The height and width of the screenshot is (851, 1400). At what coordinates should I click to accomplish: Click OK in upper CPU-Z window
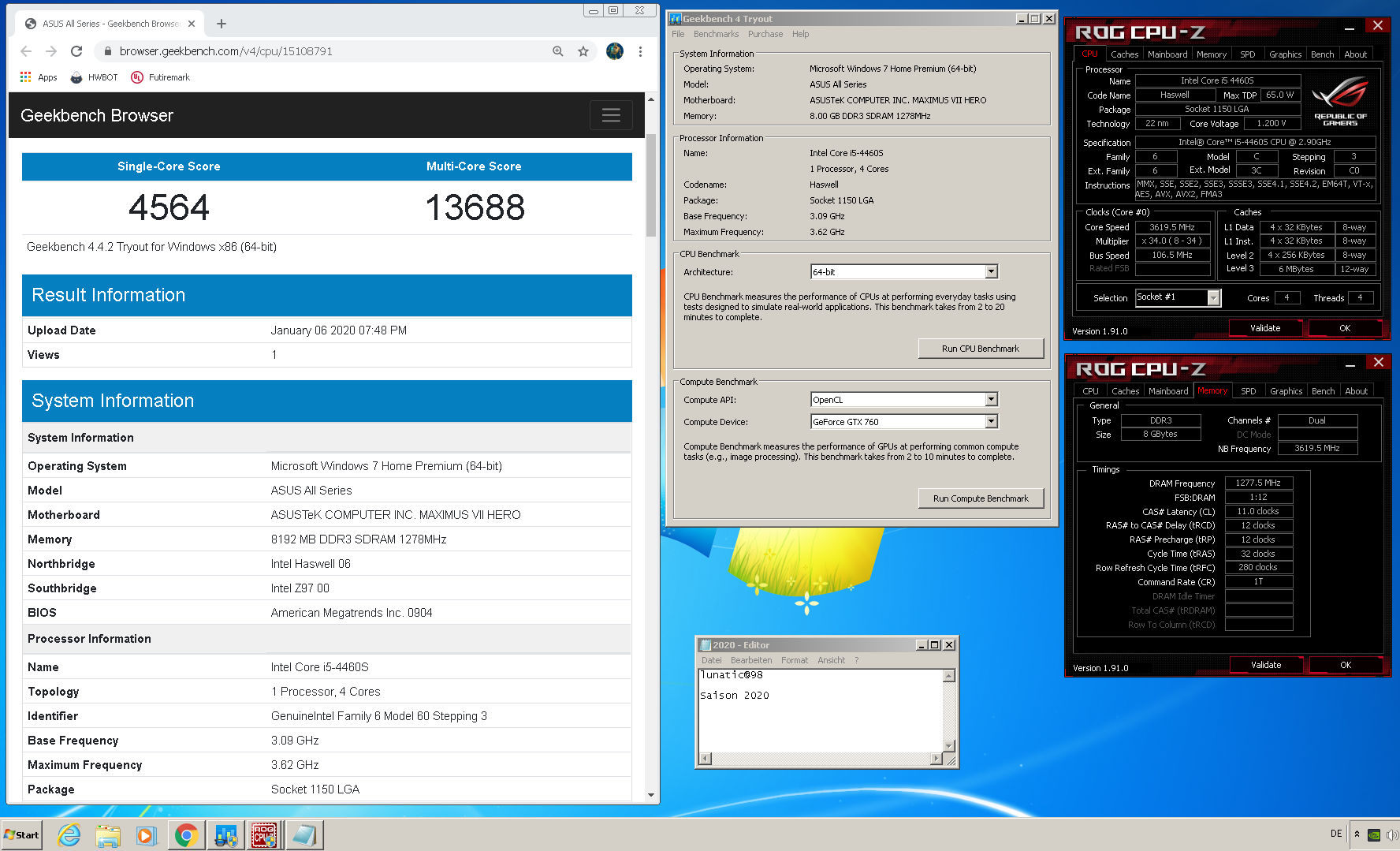1345,328
